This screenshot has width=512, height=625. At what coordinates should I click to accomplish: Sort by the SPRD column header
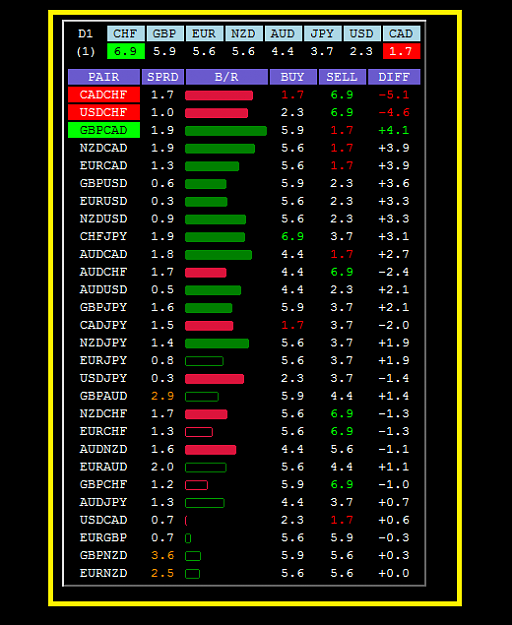tap(163, 77)
